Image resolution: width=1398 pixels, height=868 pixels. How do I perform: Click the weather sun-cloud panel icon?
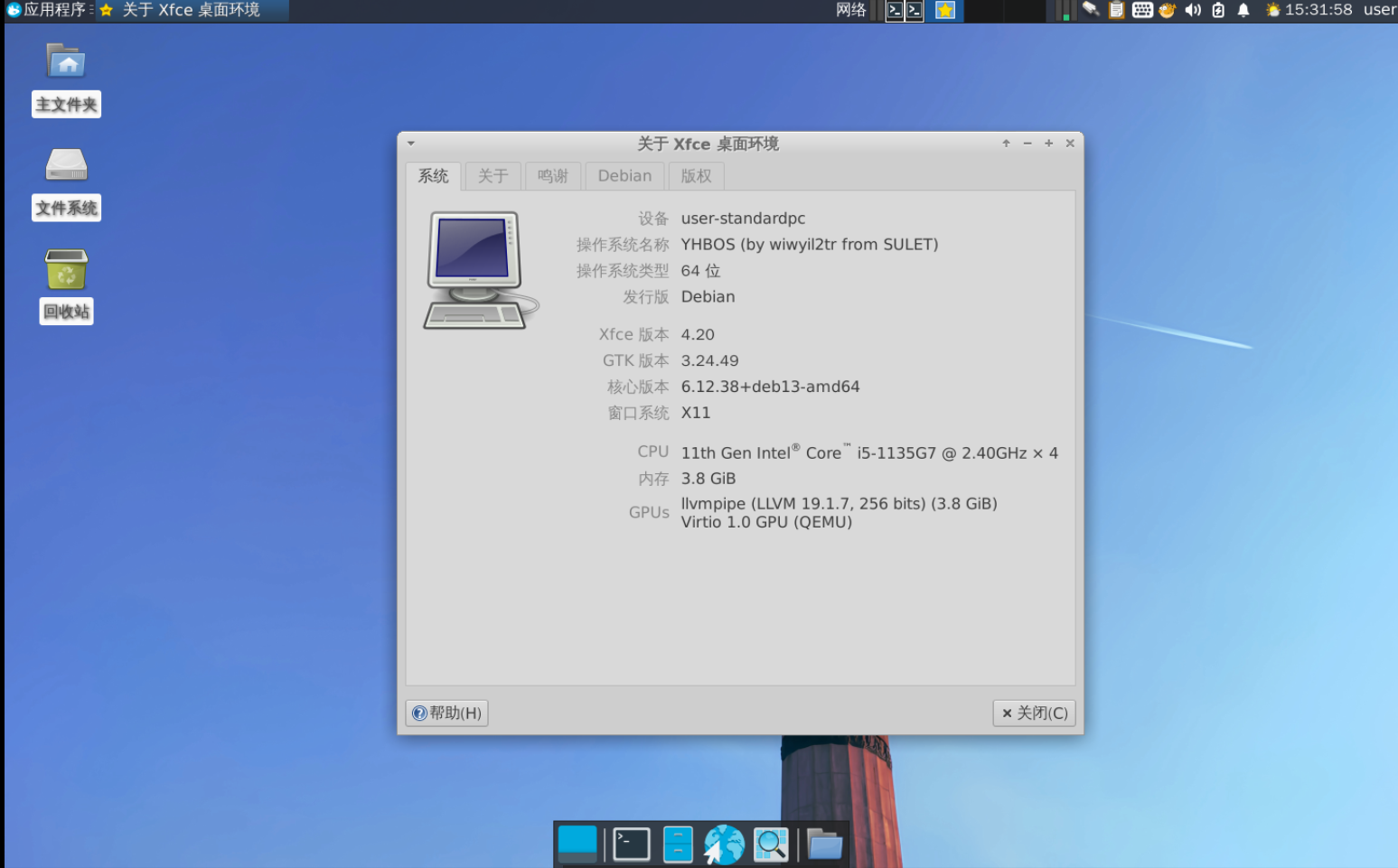pyautogui.click(x=1273, y=10)
